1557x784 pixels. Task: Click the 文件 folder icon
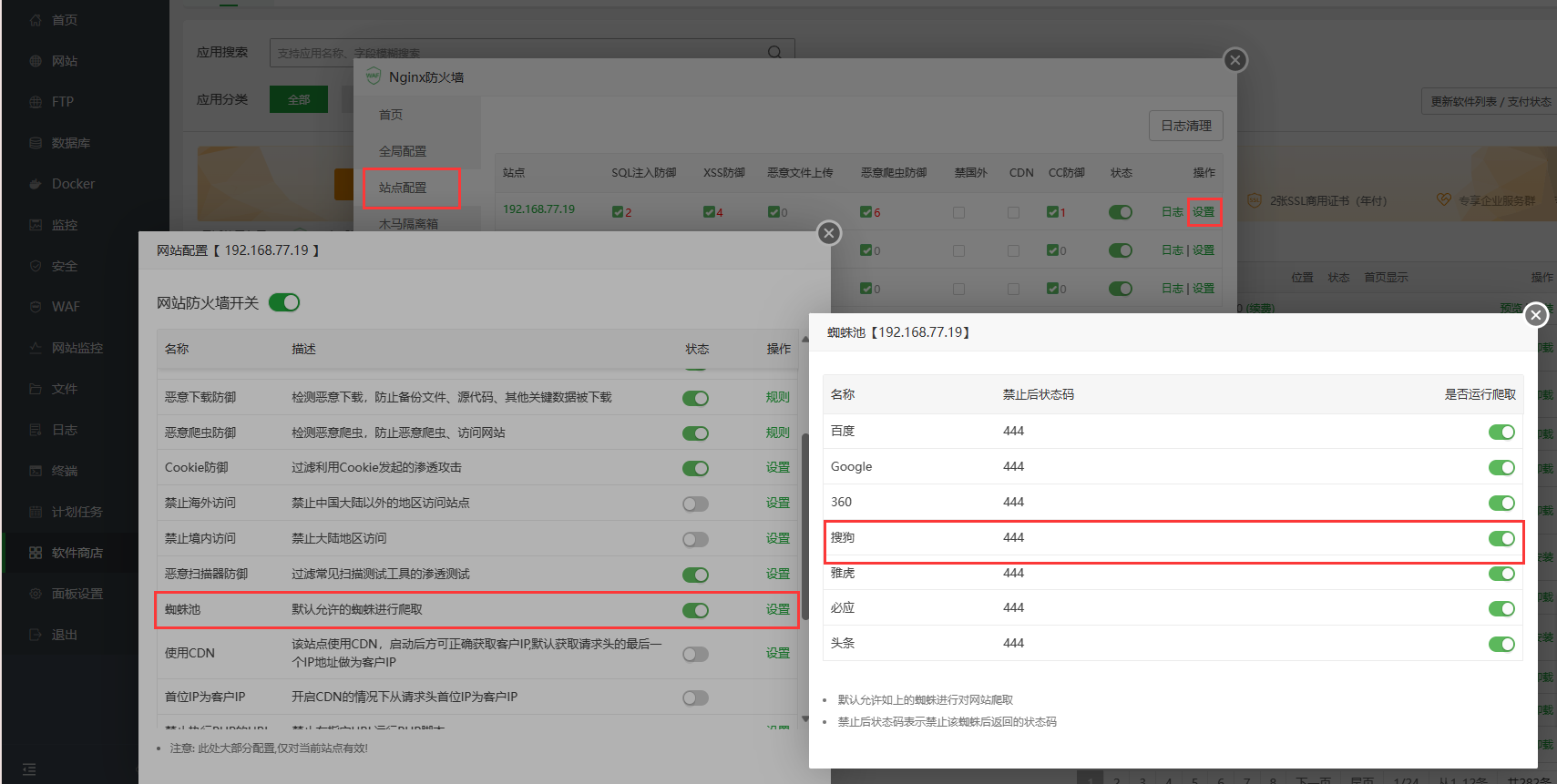tap(36, 389)
